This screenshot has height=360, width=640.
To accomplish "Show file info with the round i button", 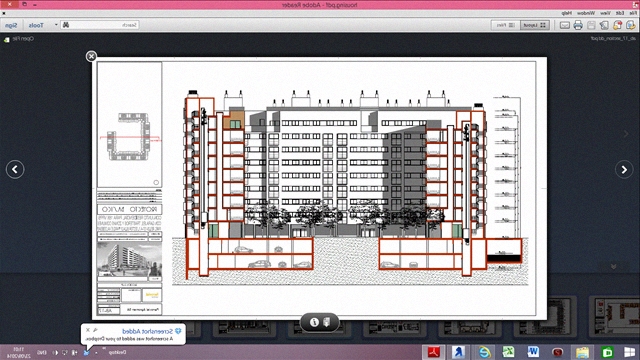I will click(x=314, y=322).
